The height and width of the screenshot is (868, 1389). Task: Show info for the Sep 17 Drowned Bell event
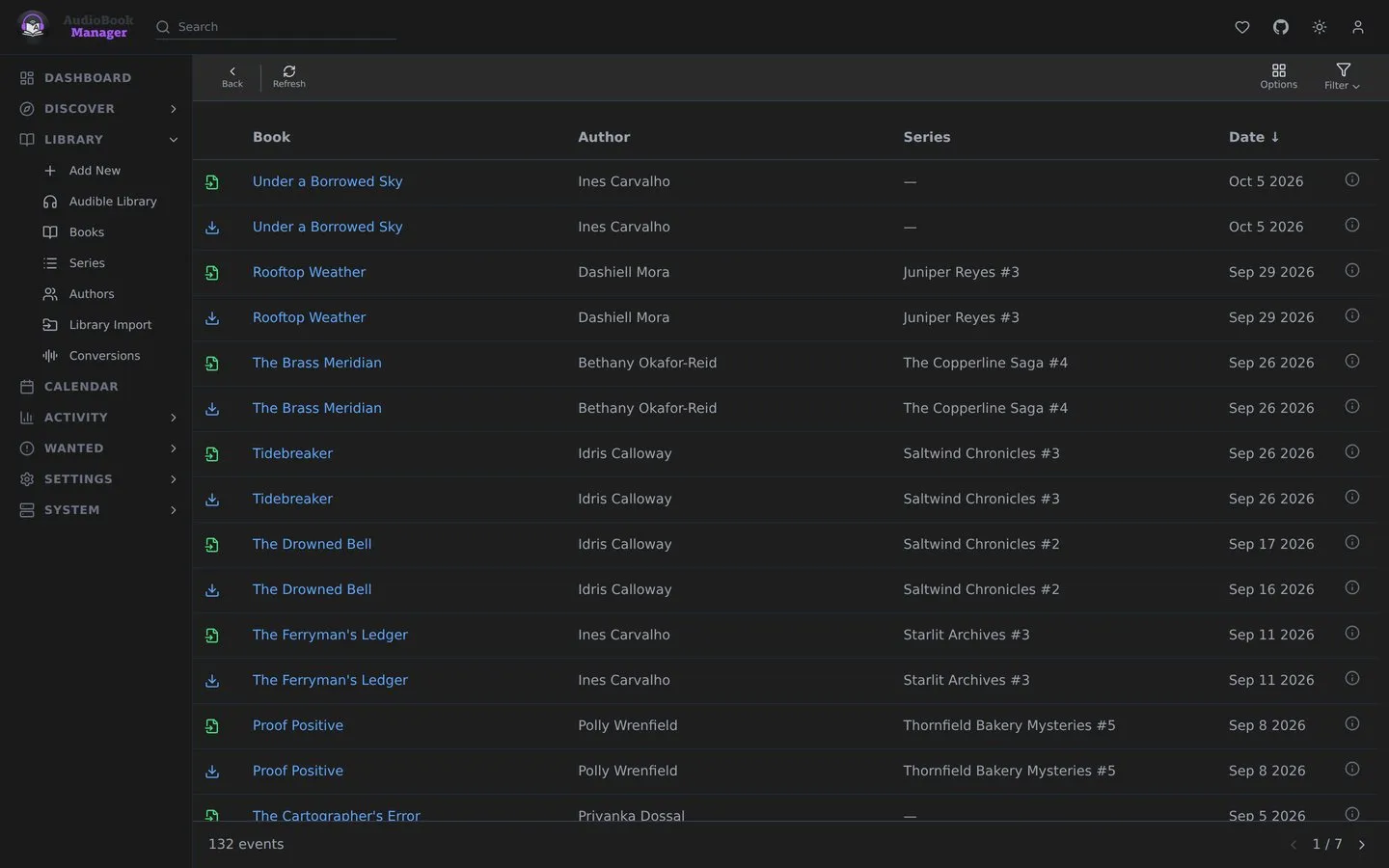point(1352,542)
